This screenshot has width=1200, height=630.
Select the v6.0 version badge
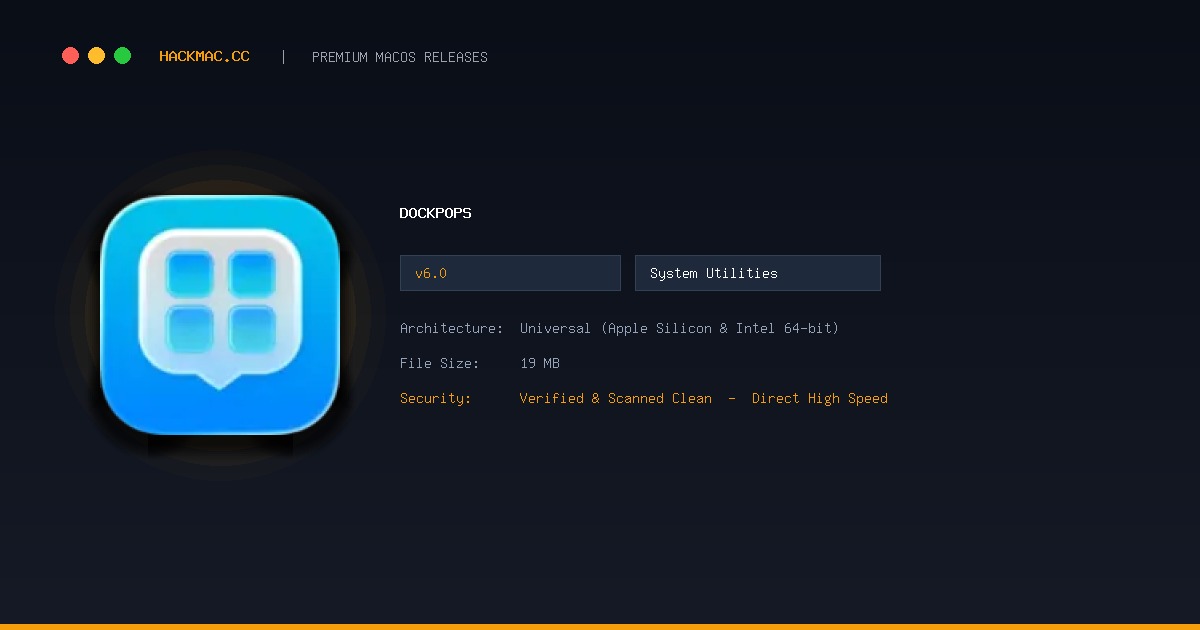pos(510,273)
